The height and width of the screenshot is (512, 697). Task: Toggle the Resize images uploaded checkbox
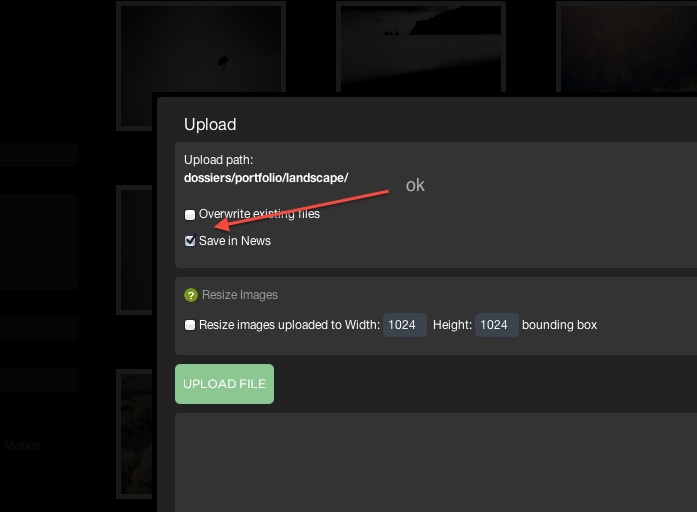point(190,325)
